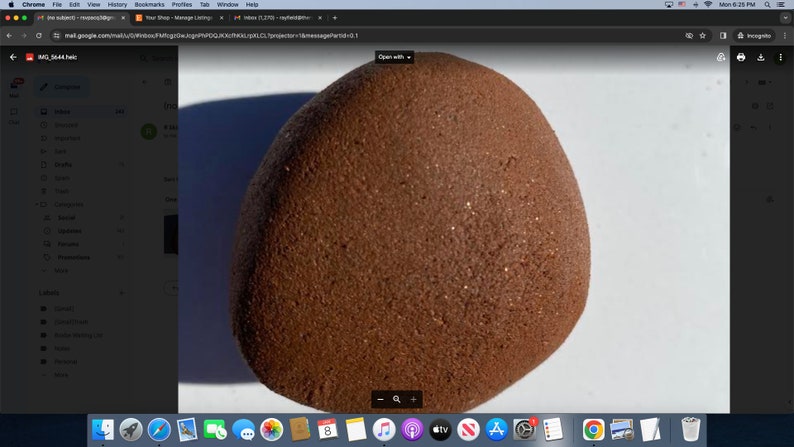Screen dimensions: 794x447
Task: Click the Mon 6:25 PM clock
Action: click(737, 5)
